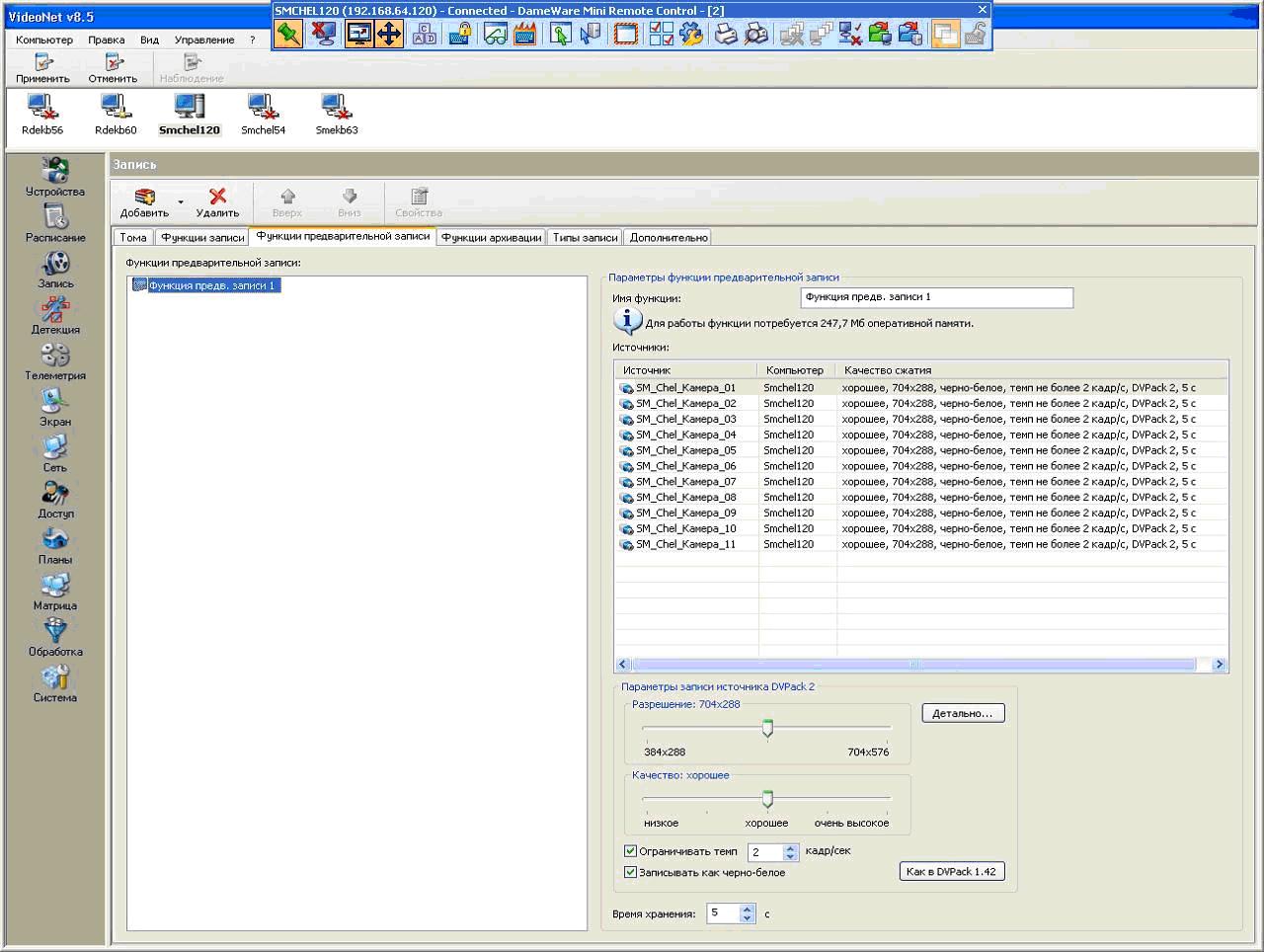Open Матрица section in sidebar

tap(55, 593)
